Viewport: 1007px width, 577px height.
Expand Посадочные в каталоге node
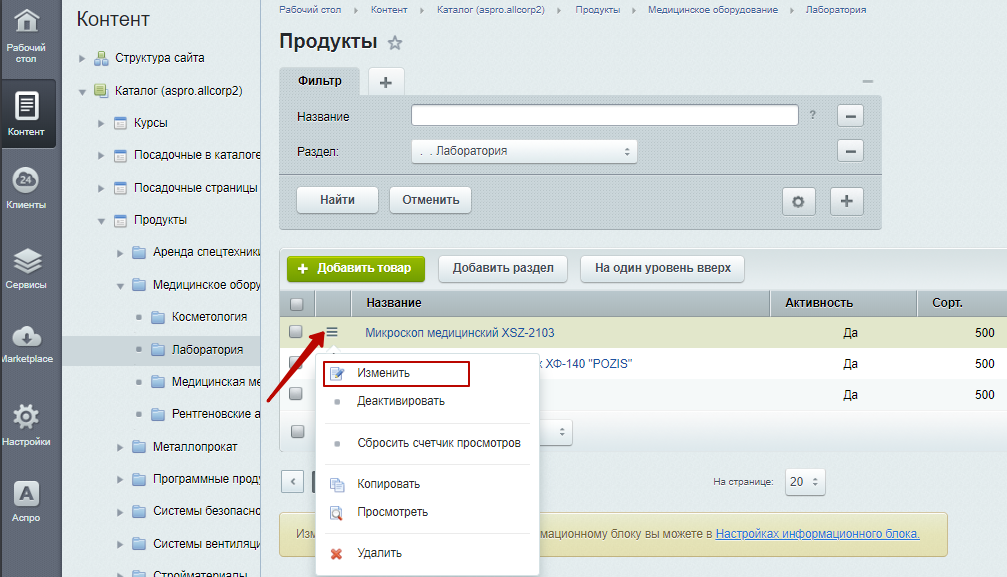[x=101, y=155]
